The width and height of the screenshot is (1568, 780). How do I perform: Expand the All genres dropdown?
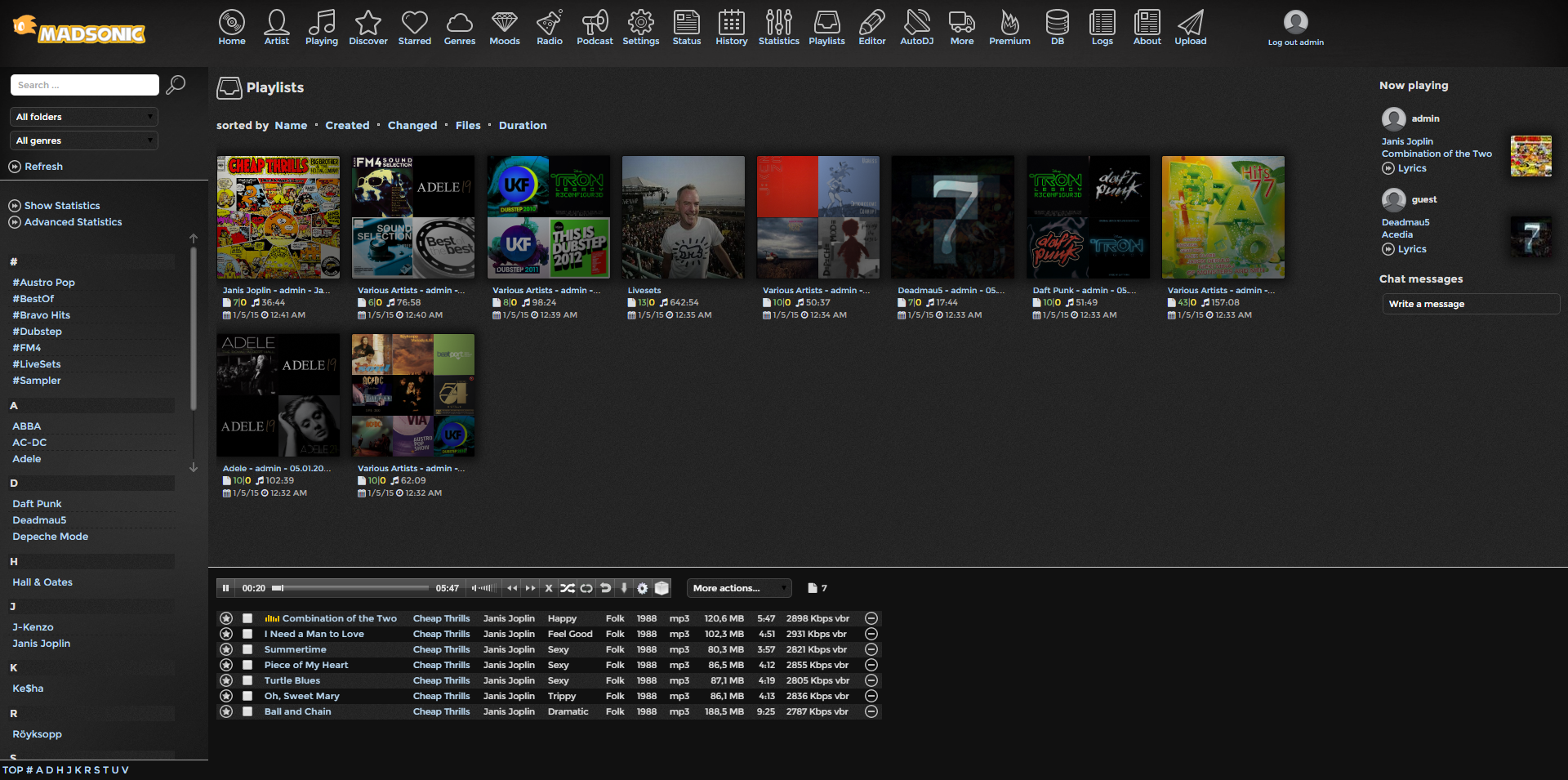84,140
